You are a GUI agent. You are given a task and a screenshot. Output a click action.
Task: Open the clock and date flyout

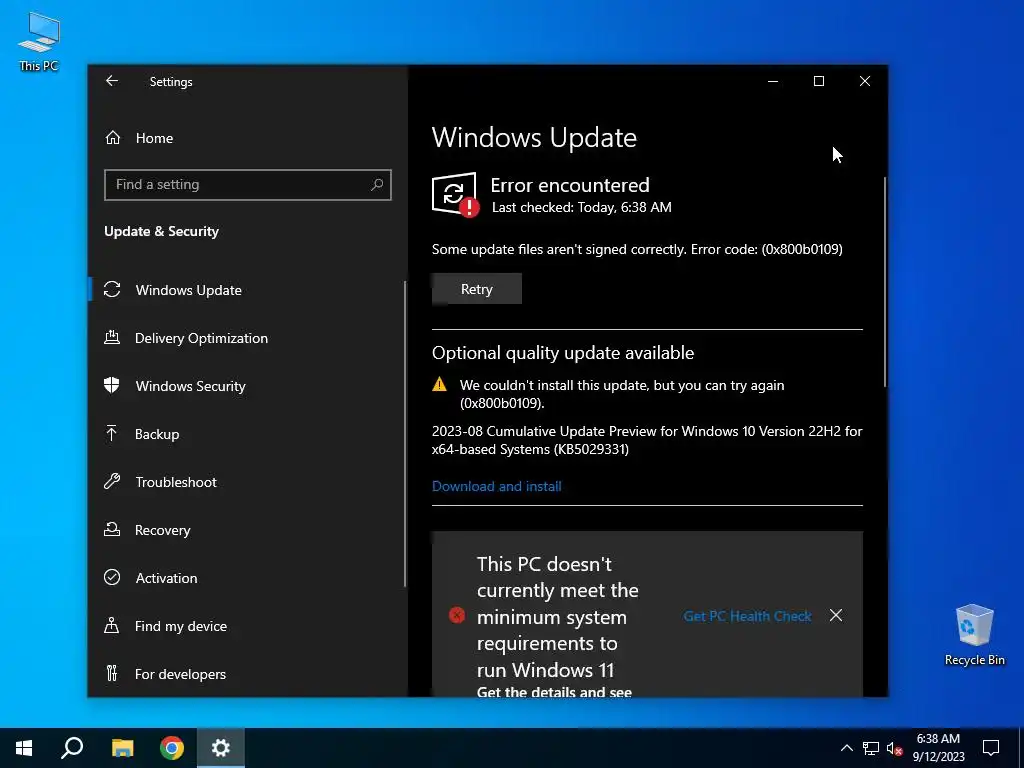[938, 748]
